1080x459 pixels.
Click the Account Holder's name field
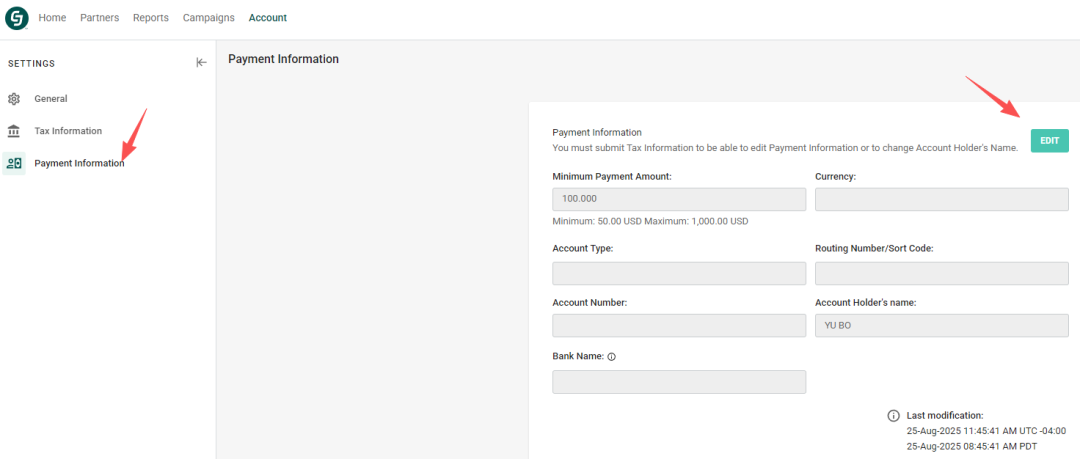coord(941,326)
